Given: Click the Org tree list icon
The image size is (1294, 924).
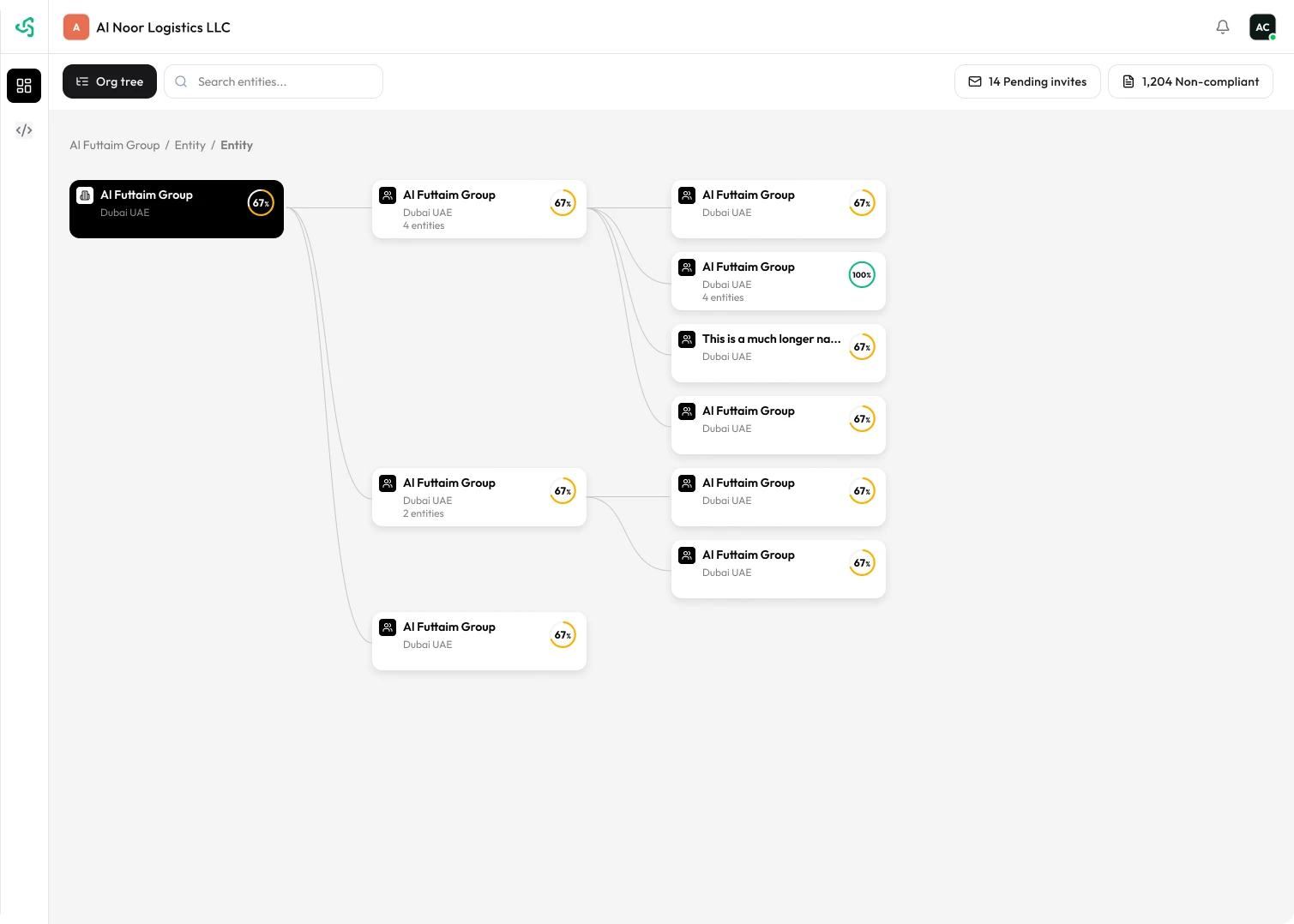Looking at the screenshot, I should pyautogui.click(x=82, y=81).
